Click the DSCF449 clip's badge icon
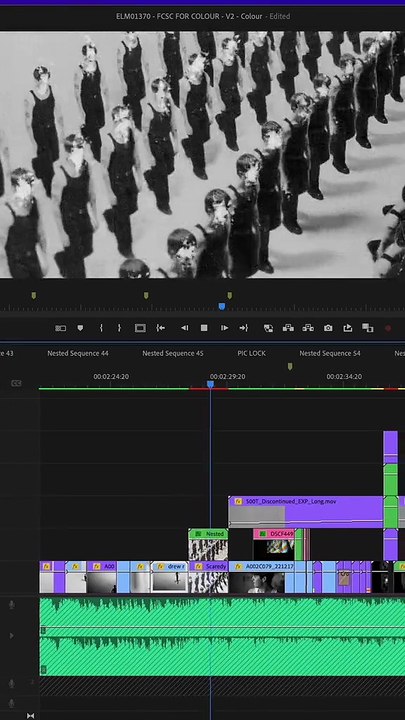This screenshot has width=405, height=720. (x=263, y=534)
